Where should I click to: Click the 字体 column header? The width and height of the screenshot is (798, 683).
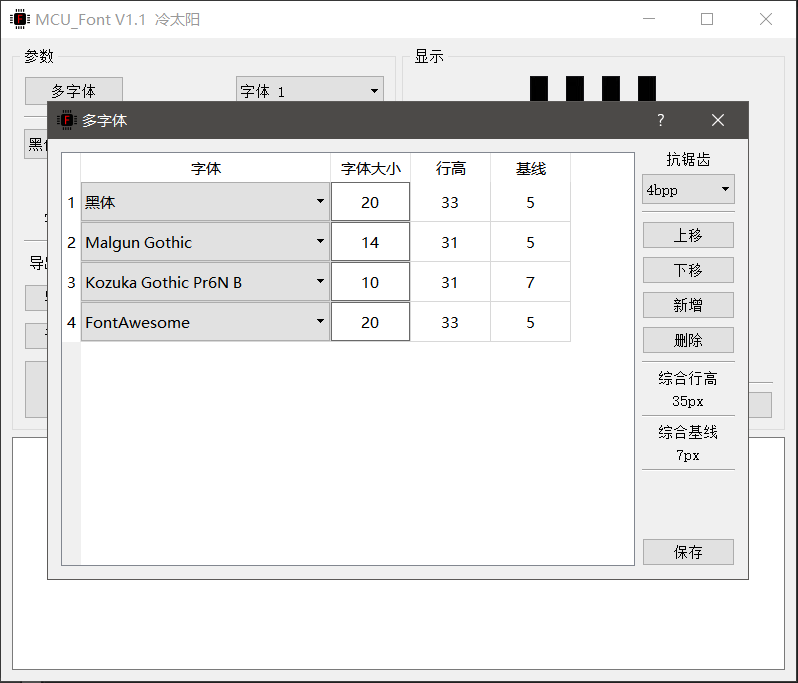[205, 168]
